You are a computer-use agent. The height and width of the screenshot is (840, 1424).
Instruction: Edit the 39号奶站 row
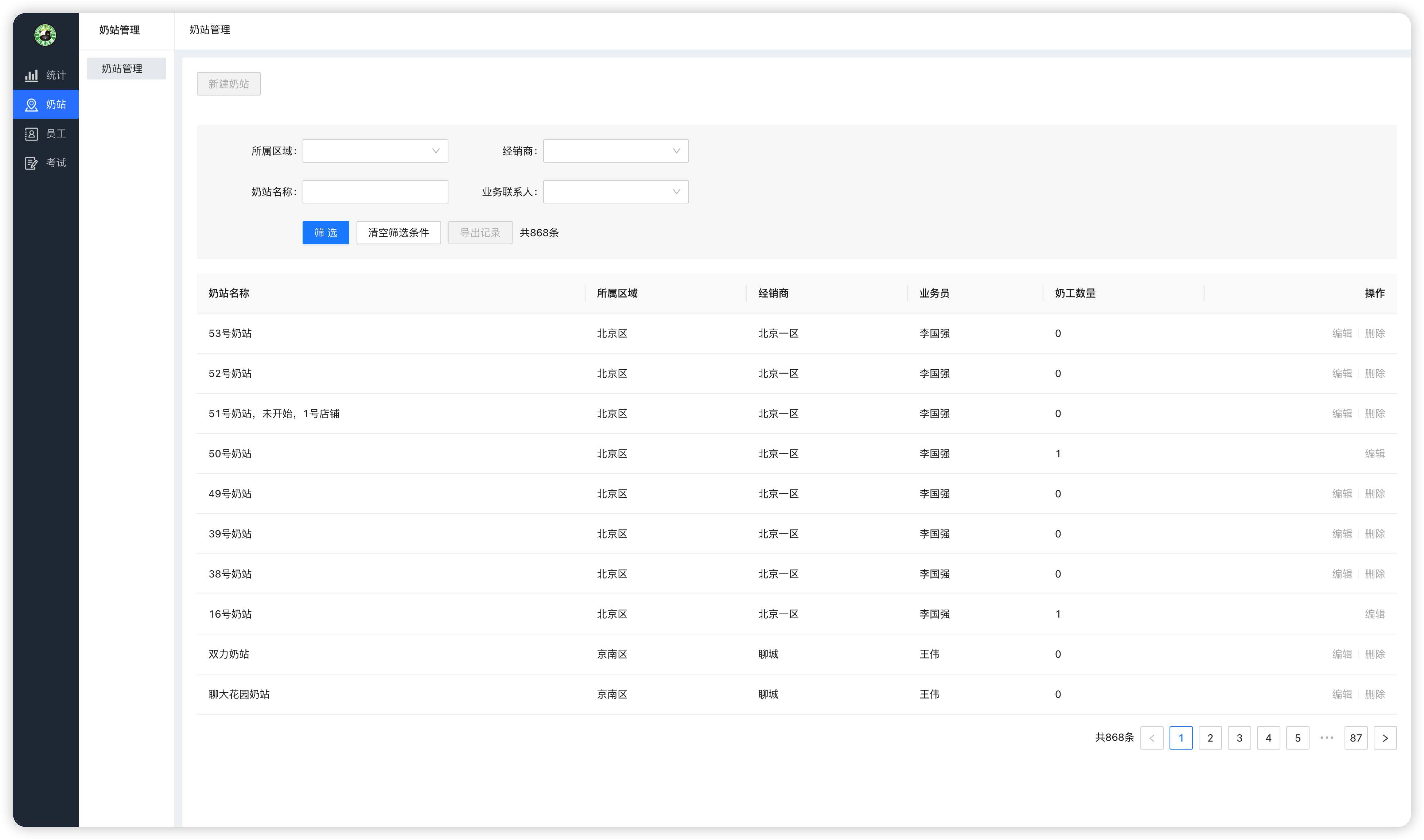1342,534
